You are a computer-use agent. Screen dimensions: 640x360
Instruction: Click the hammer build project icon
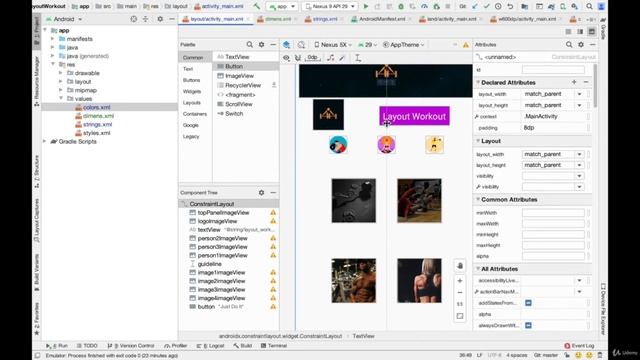point(256,7)
